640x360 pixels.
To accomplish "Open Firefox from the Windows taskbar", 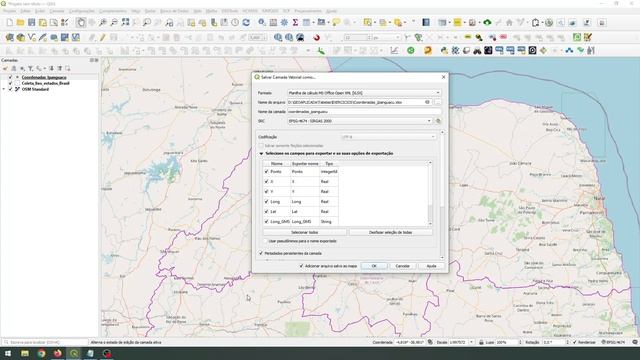I will [x=58, y=353].
